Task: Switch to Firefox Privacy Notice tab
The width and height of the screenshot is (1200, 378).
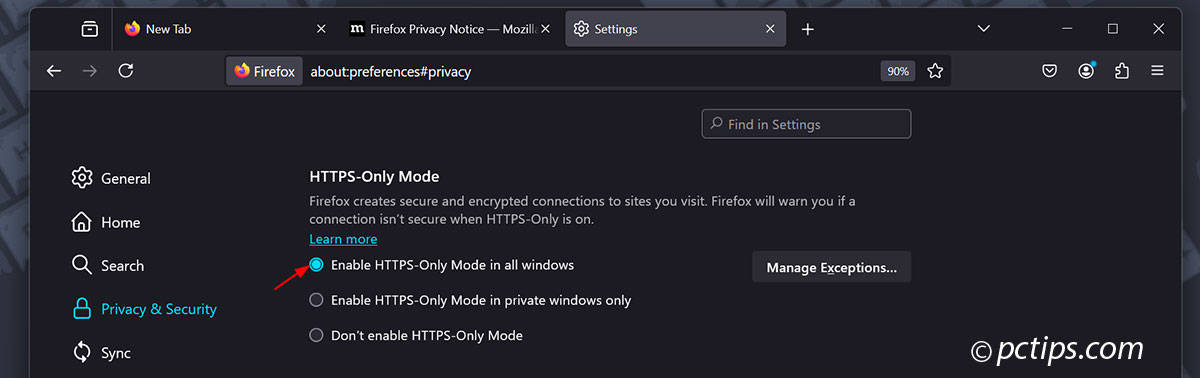Action: pos(449,29)
